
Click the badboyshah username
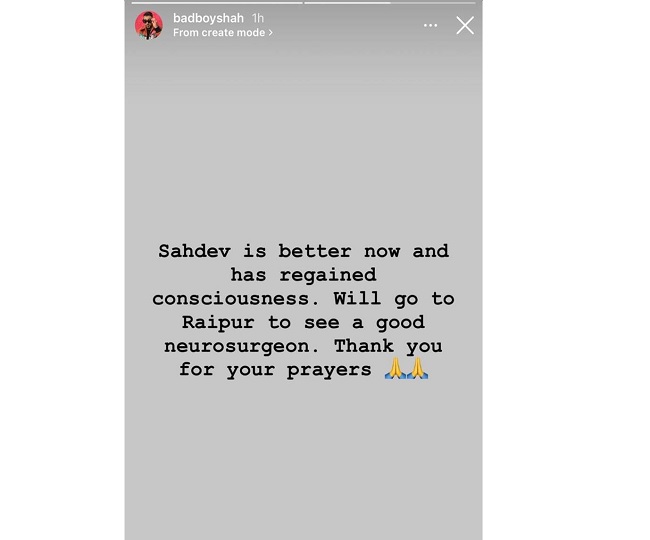point(208,18)
